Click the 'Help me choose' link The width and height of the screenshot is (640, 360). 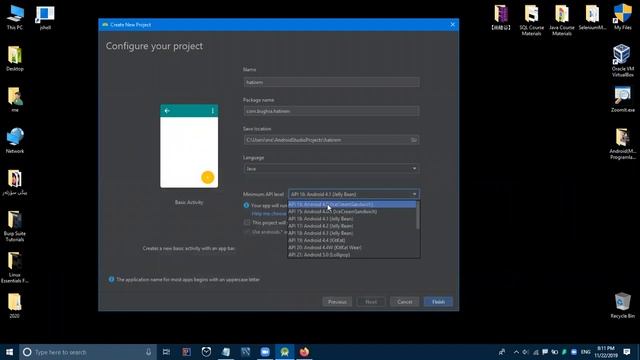pos(269,213)
